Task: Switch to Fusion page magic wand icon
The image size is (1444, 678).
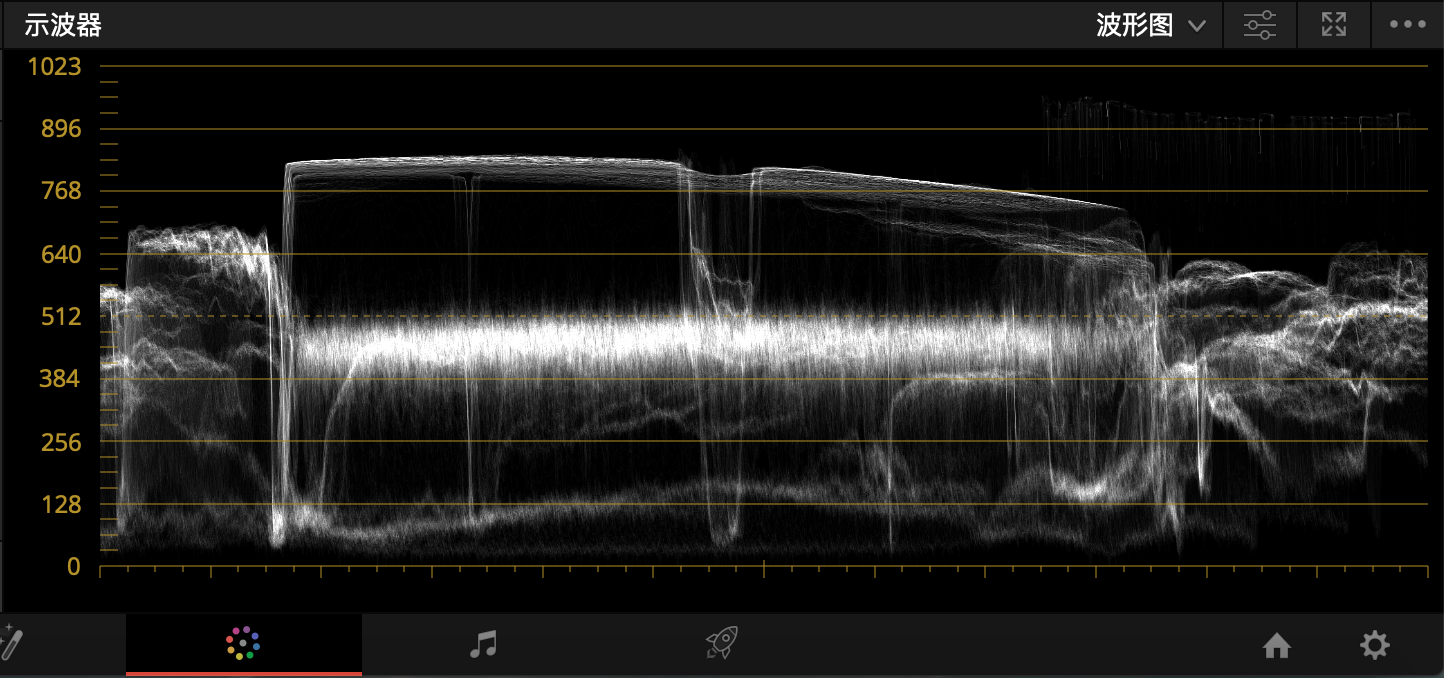Action: [x=10, y=645]
